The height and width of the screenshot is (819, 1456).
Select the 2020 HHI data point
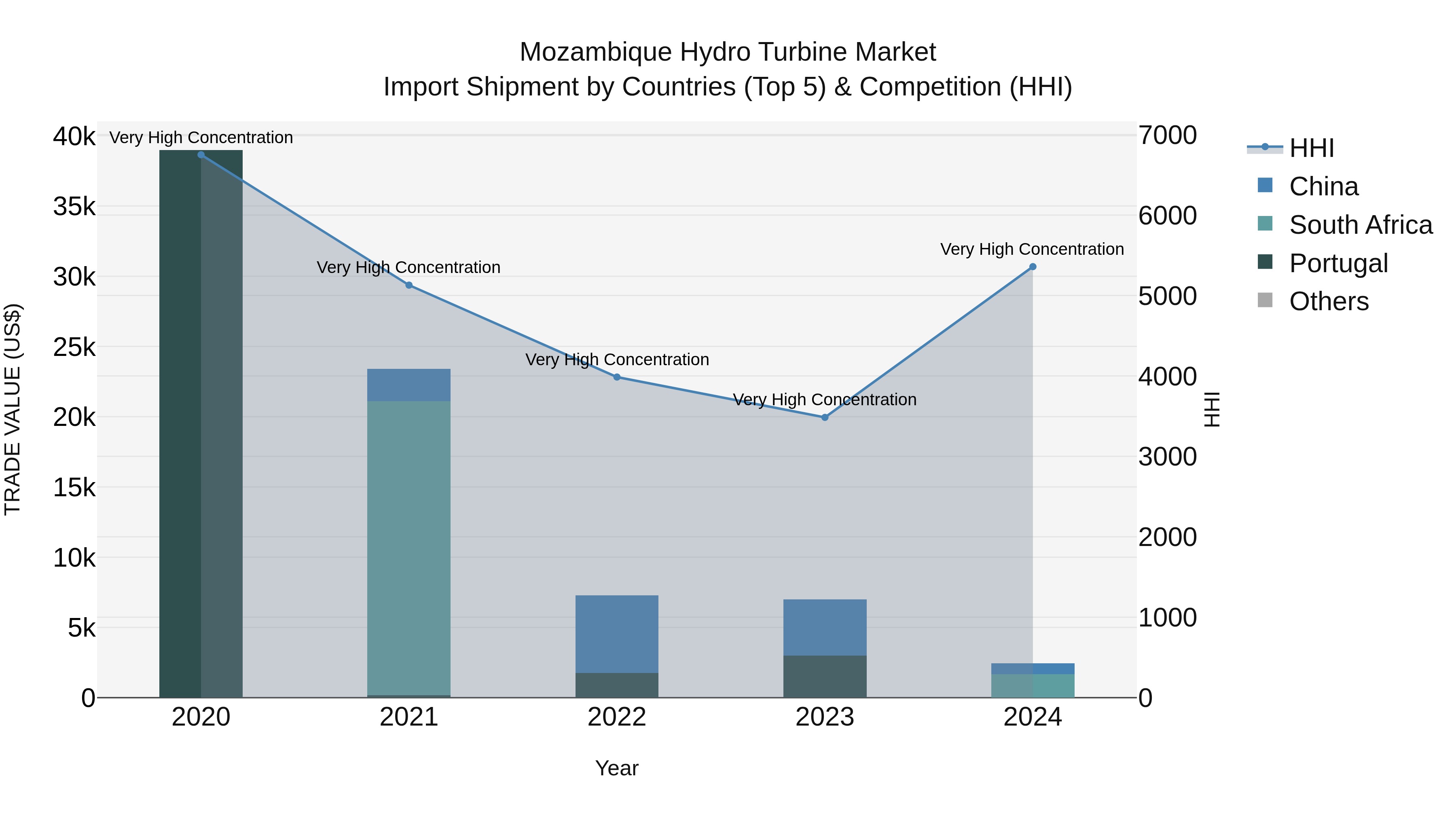(201, 155)
